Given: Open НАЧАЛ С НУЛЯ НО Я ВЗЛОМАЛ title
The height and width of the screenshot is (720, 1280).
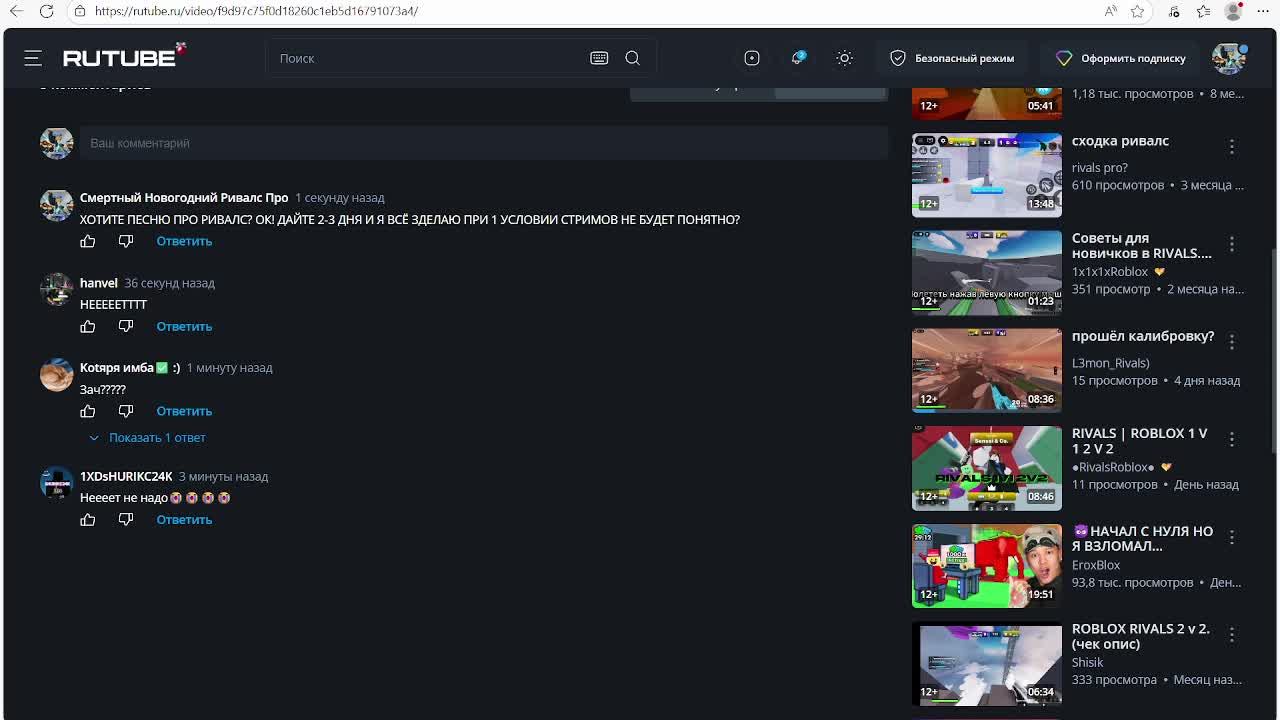Looking at the screenshot, I should [x=1142, y=539].
